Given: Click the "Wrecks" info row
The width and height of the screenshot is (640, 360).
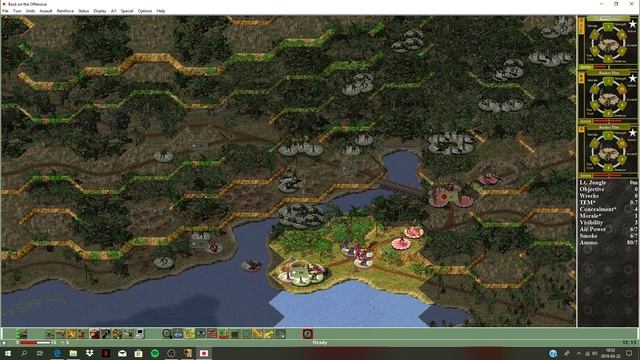Looking at the screenshot, I should [x=608, y=196].
